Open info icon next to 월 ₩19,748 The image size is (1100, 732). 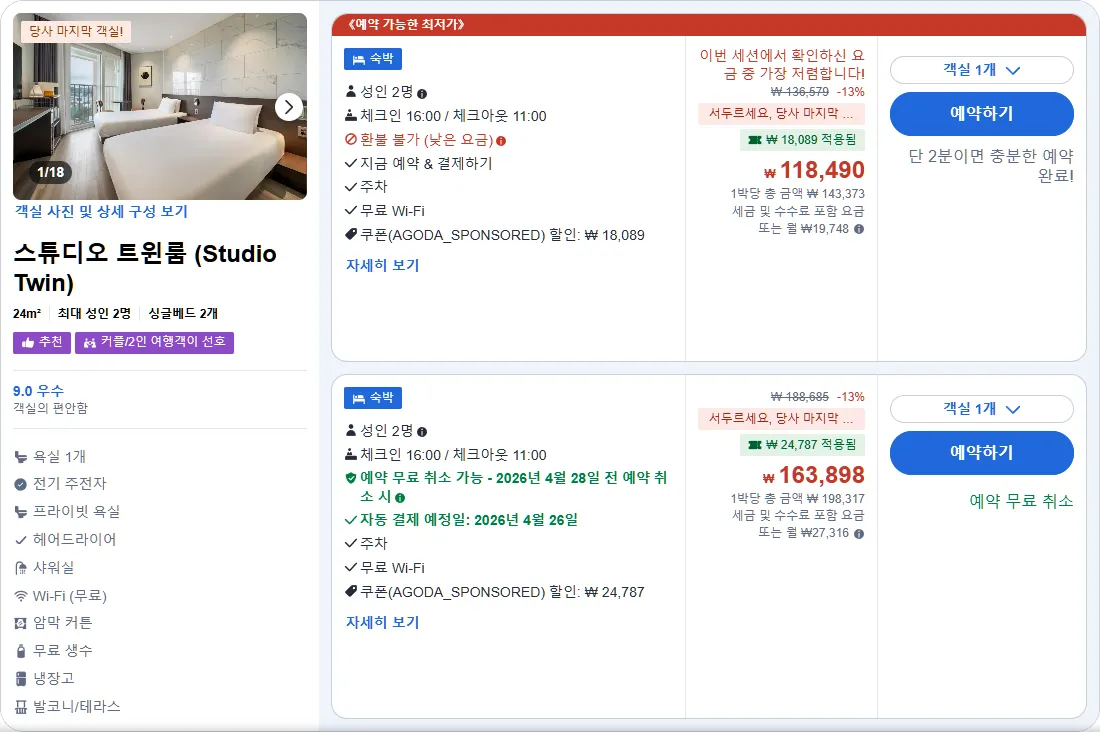(859, 229)
